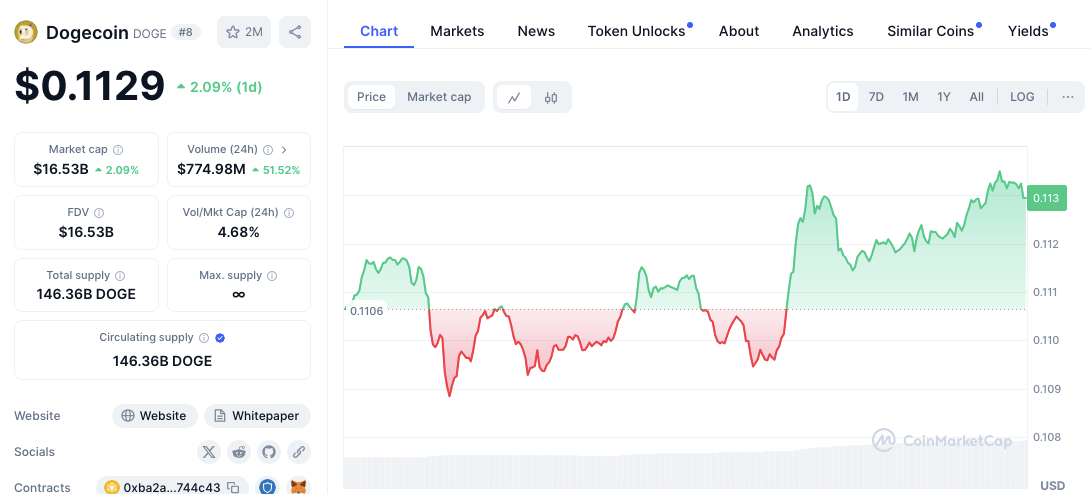Switch chart to candlestick view icon
Image resolution: width=1091 pixels, height=494 pixels.
(551, 97)
